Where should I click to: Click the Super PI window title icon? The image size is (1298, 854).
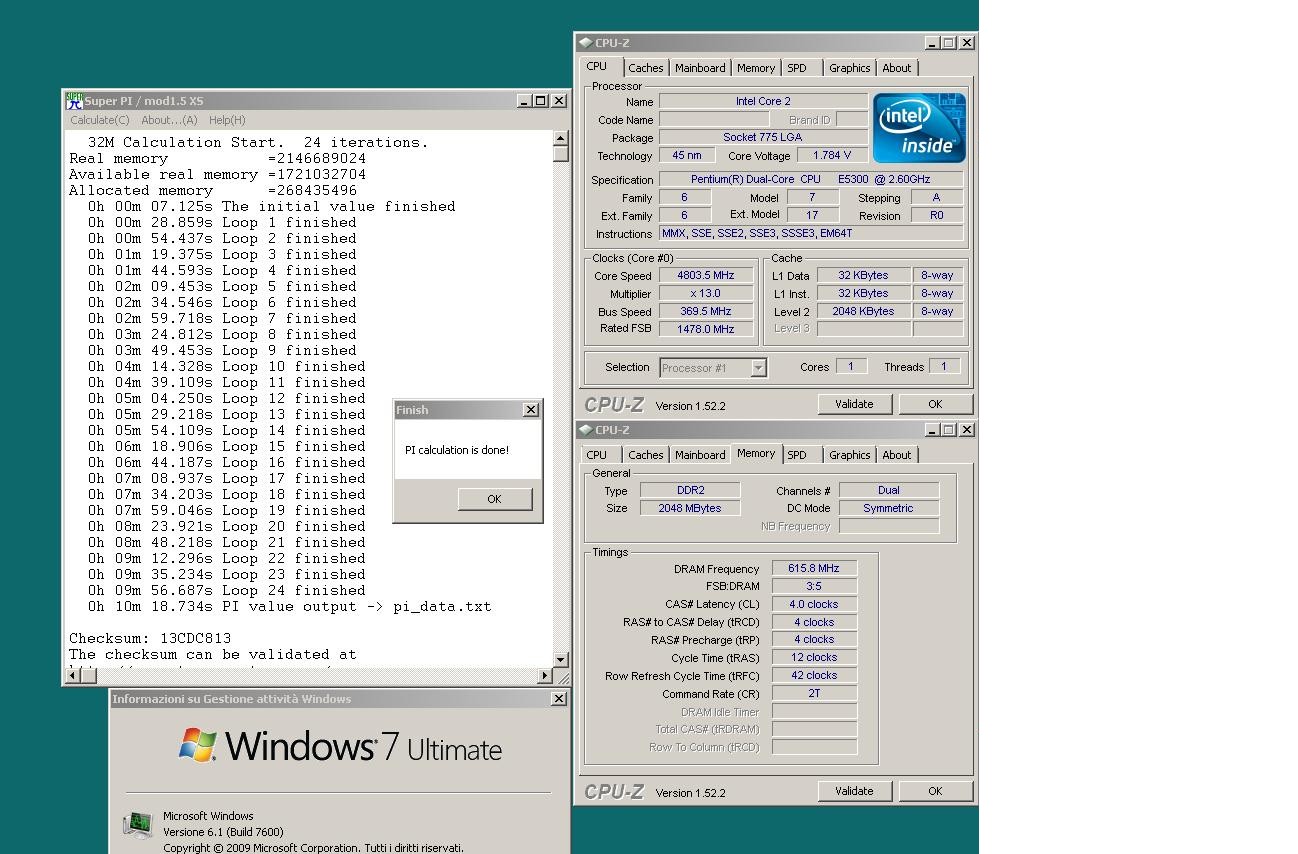(x=74, y=101)
